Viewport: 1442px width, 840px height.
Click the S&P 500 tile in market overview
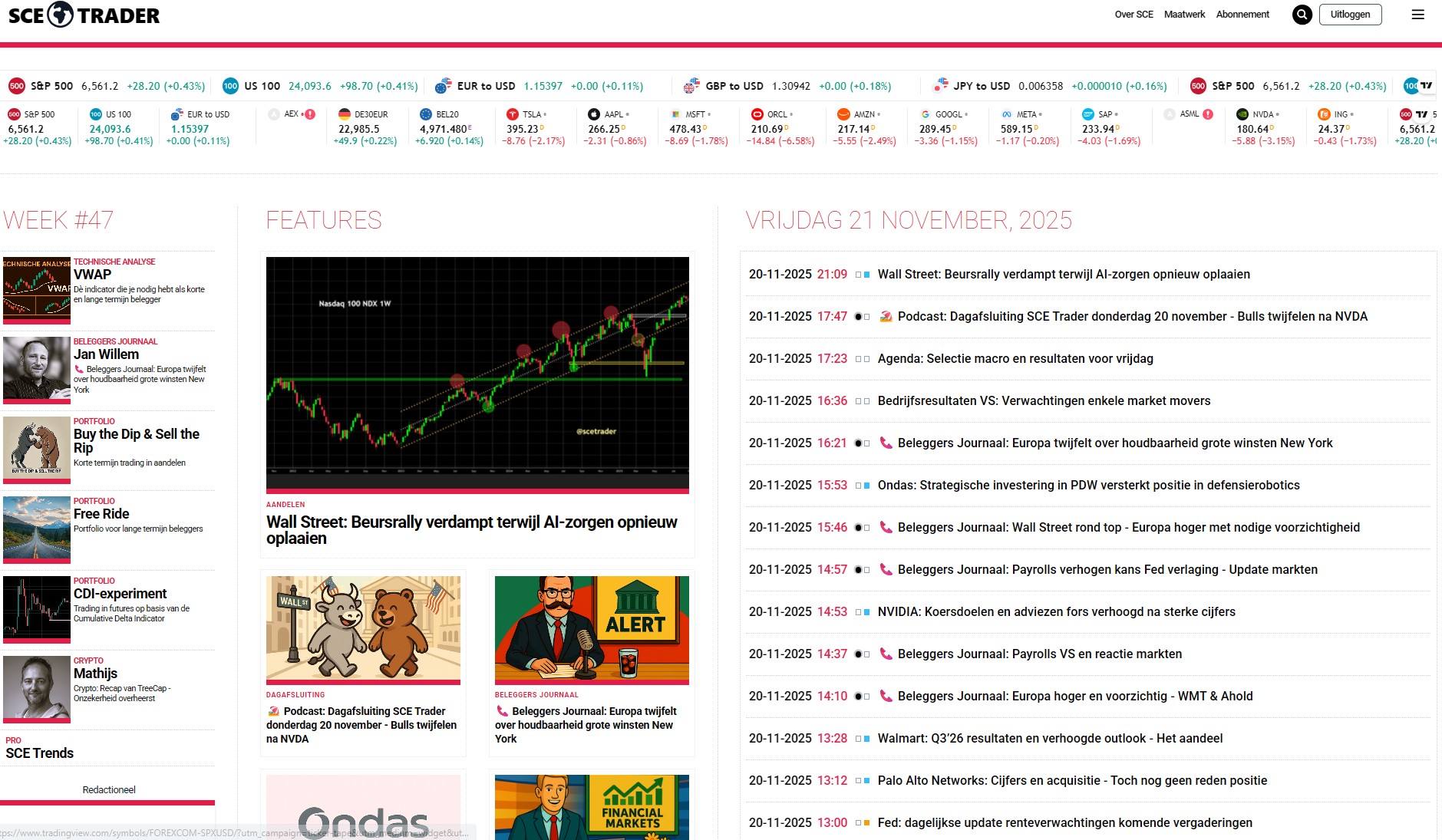pos(38,127)
